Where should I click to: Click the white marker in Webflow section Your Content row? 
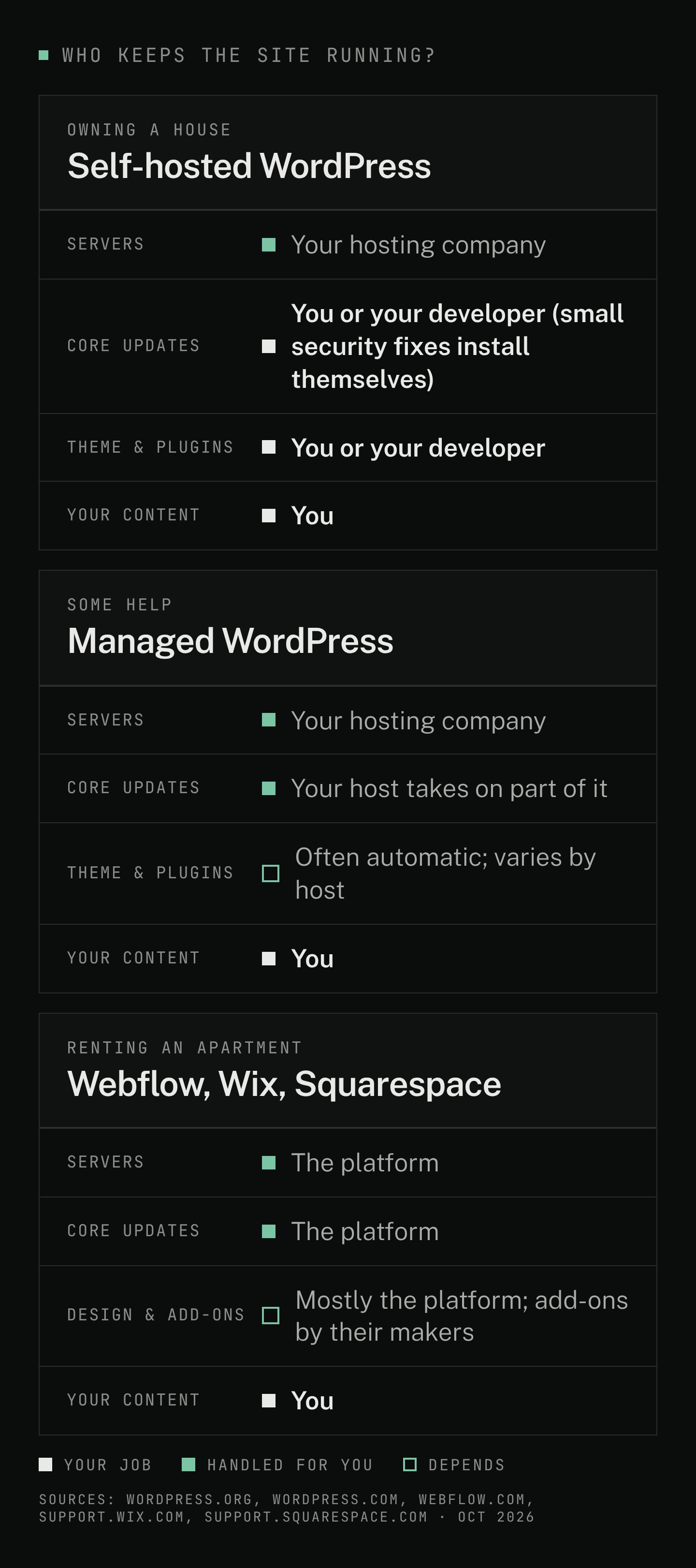pos(268,1401)
